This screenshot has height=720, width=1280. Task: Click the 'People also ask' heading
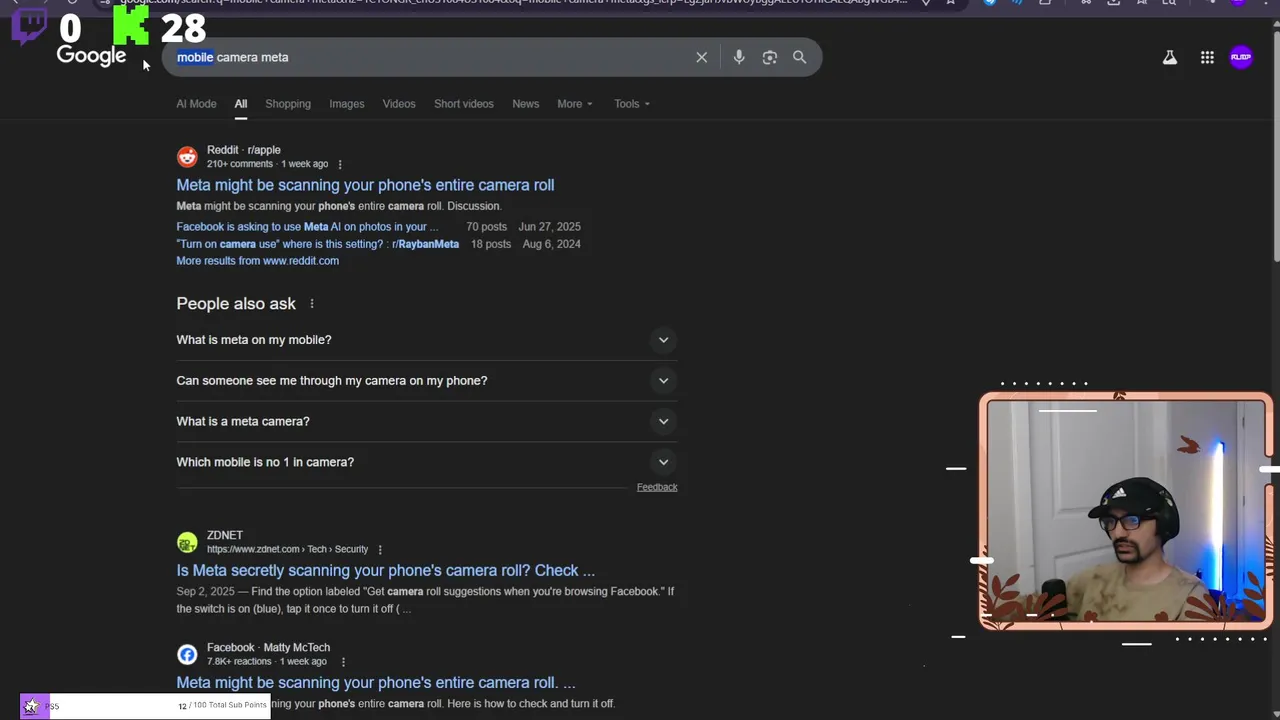(x=236, y=304)
